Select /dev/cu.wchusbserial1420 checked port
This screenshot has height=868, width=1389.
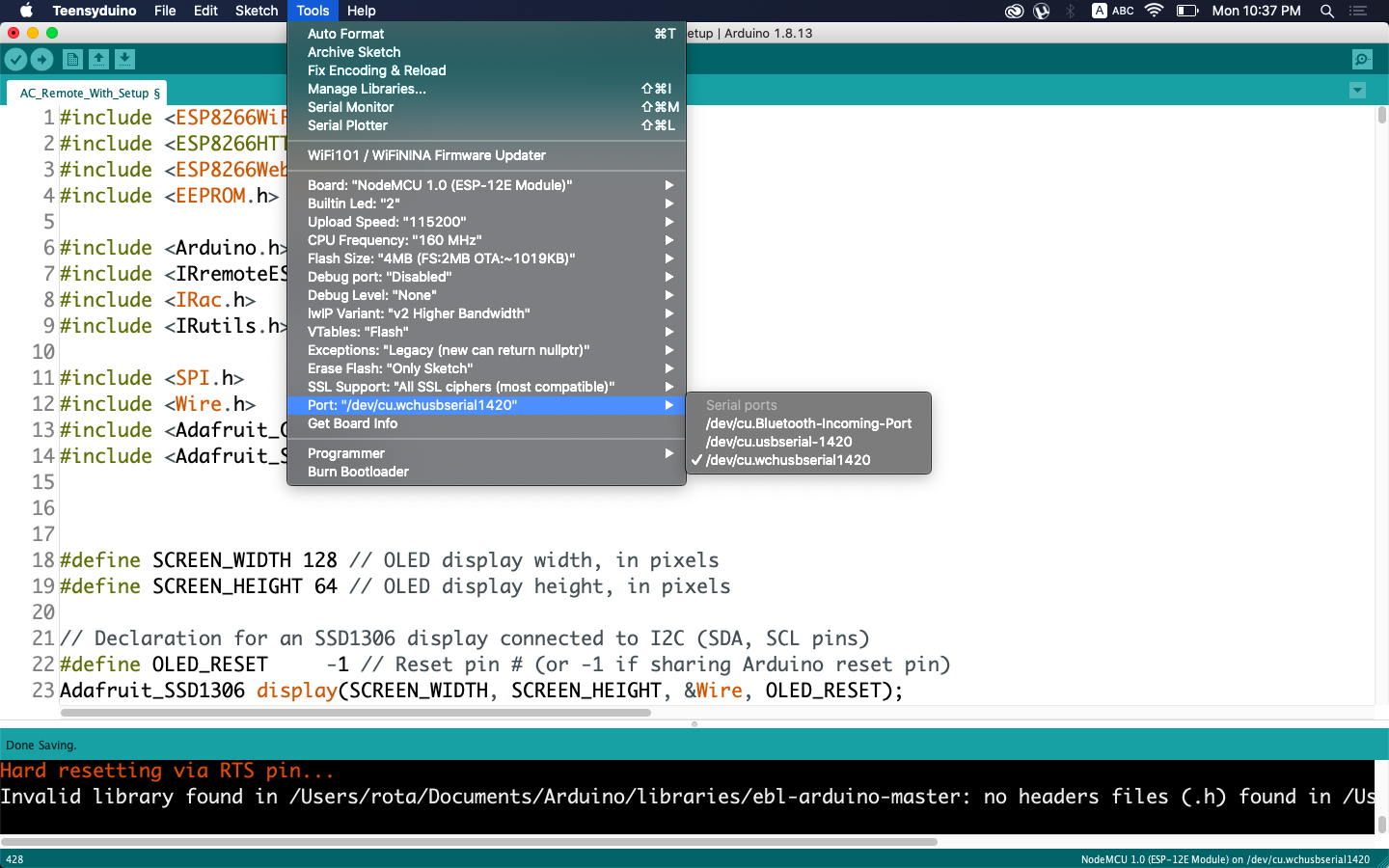(808, 460)
